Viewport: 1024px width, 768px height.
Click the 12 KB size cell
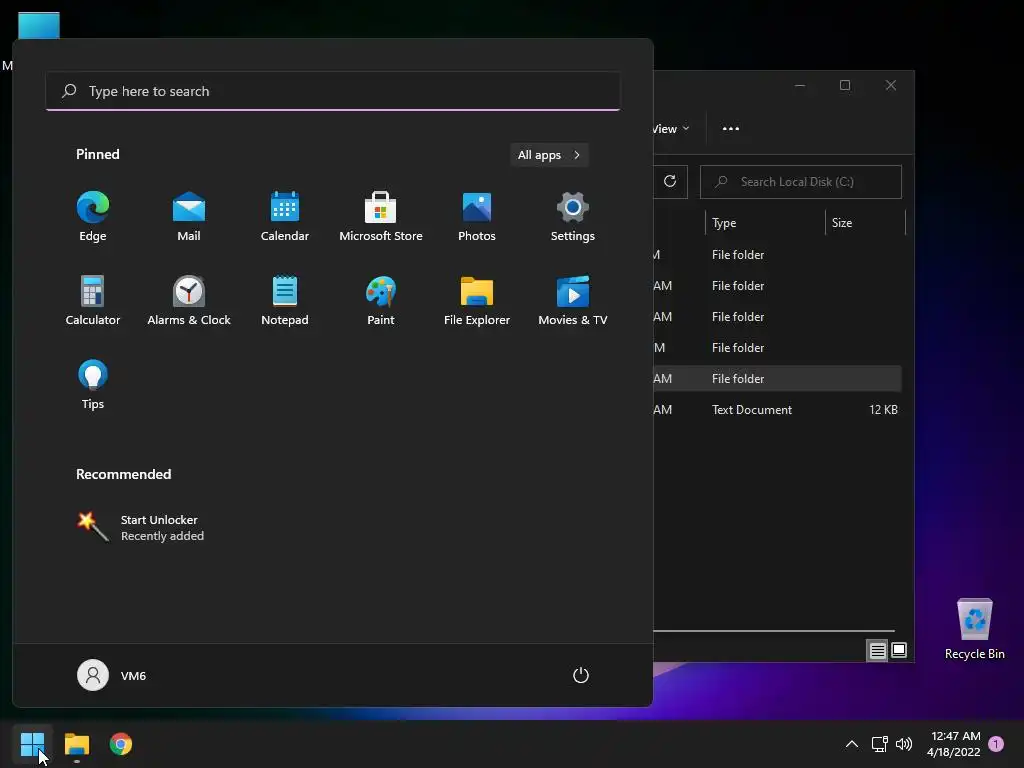pos(883,409)
